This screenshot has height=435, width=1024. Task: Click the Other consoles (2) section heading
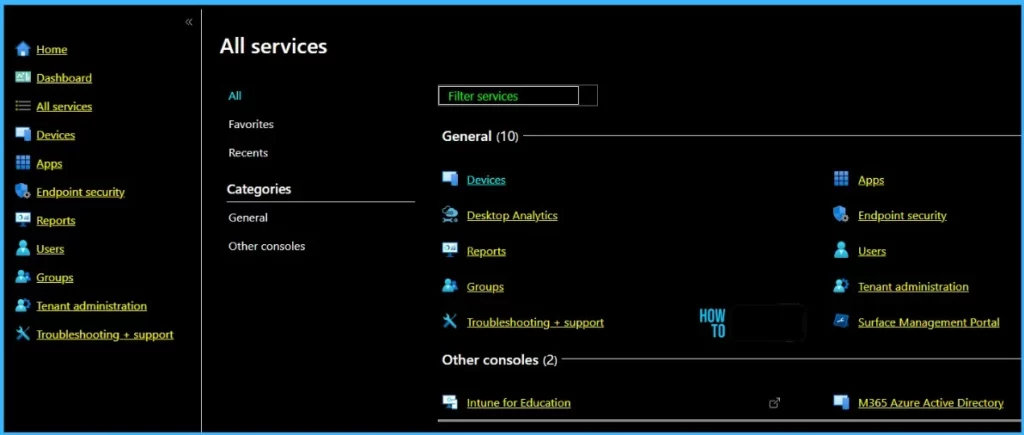point(500,360)
